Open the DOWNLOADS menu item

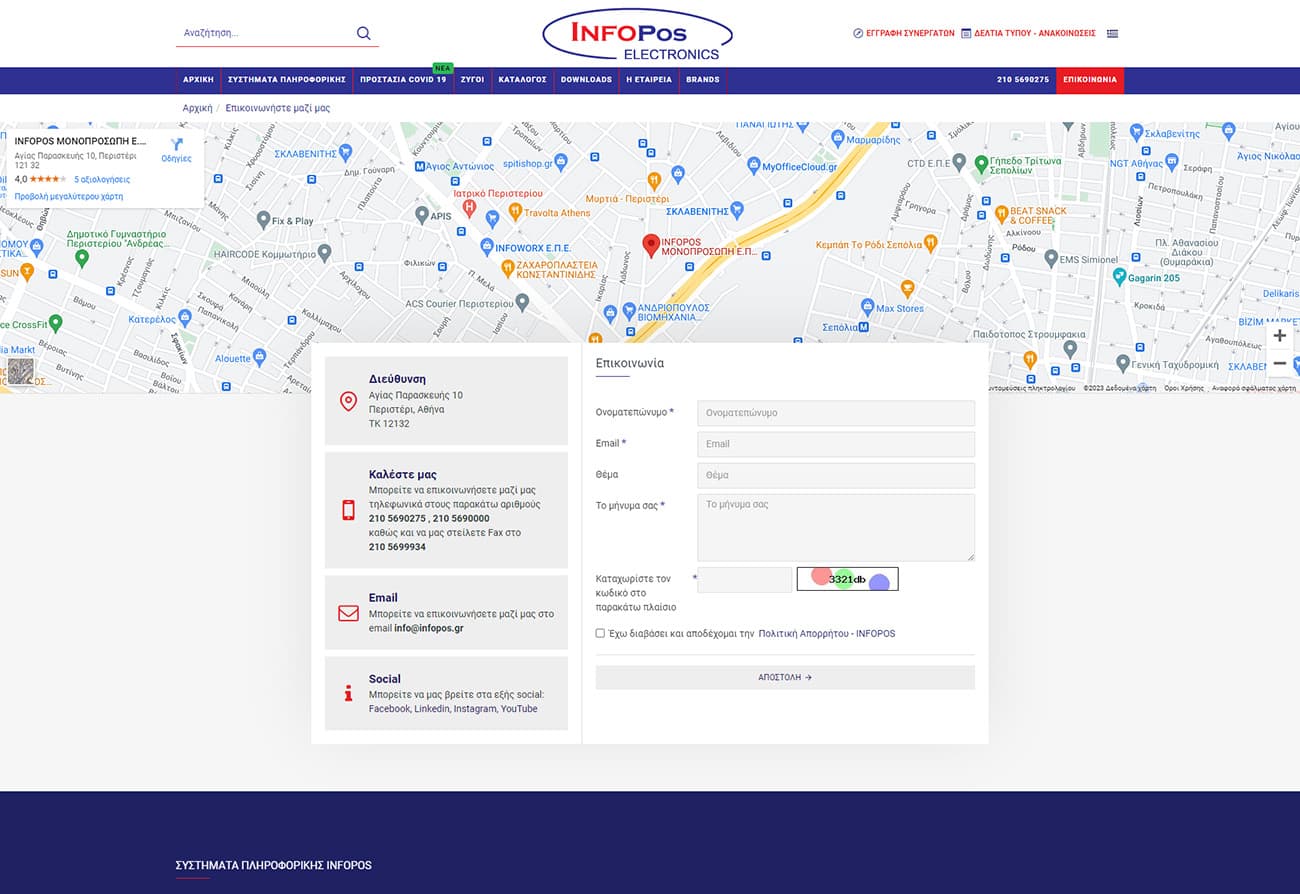click(586, 80)
